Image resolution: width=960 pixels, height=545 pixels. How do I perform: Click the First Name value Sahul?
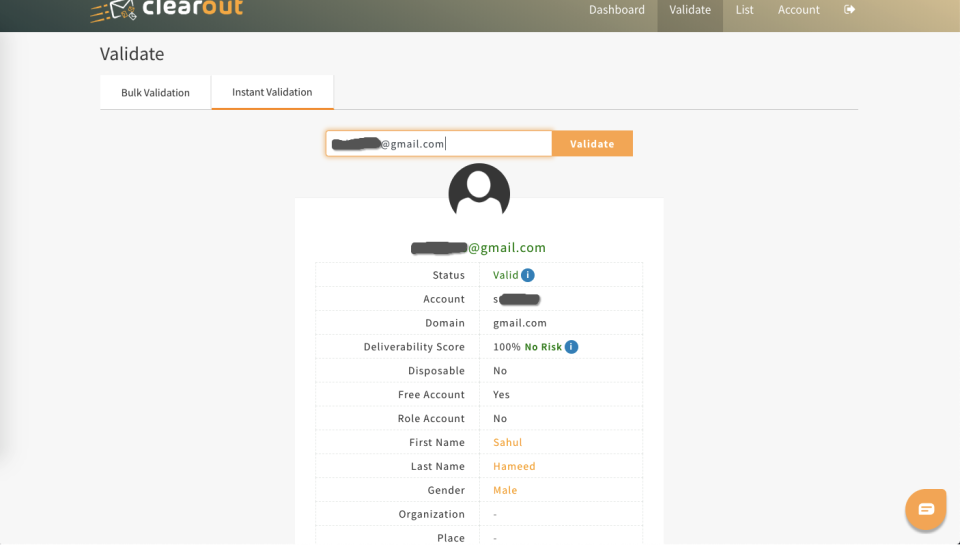[507, 443]
